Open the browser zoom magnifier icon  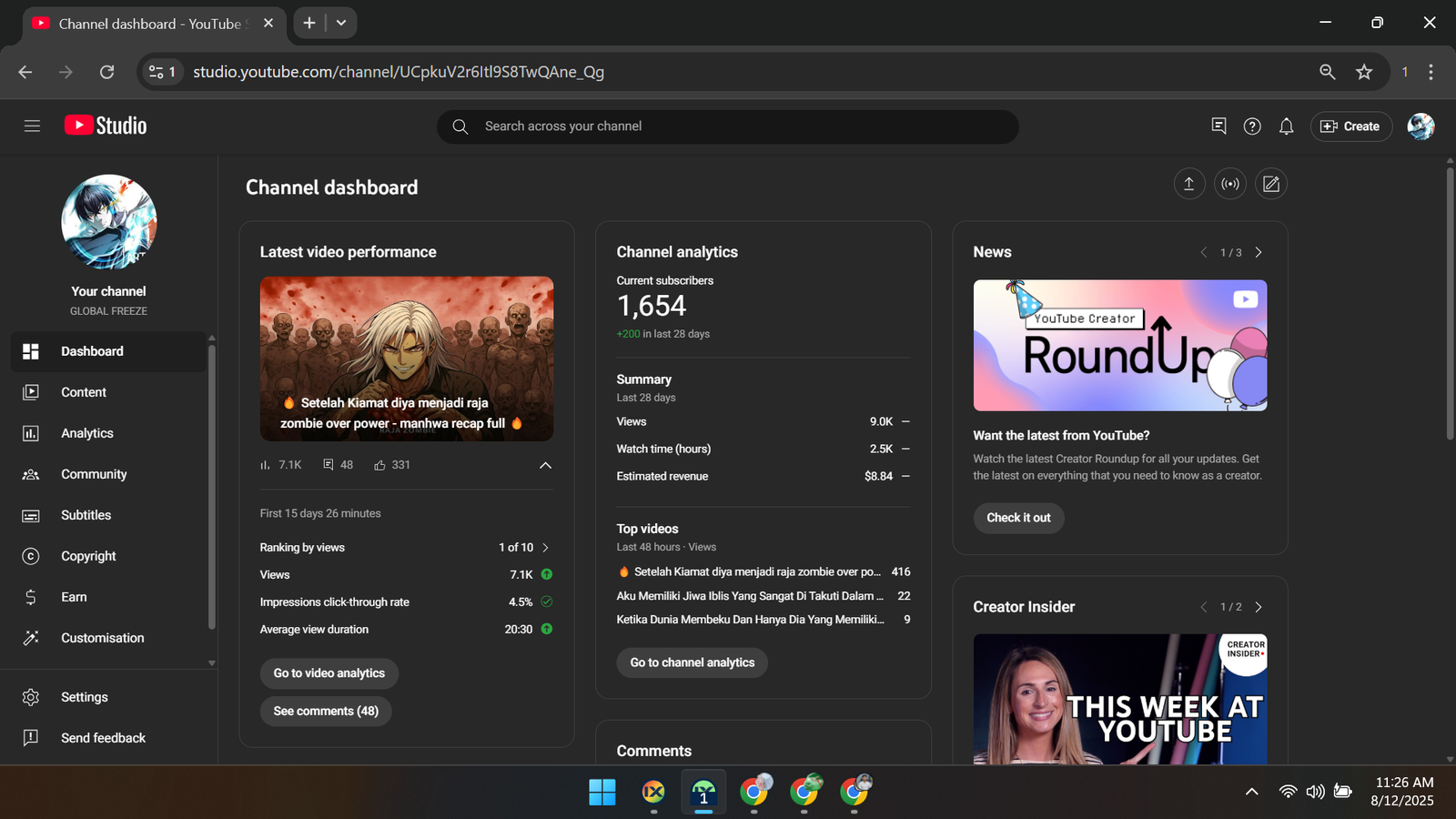(1328, 72)
